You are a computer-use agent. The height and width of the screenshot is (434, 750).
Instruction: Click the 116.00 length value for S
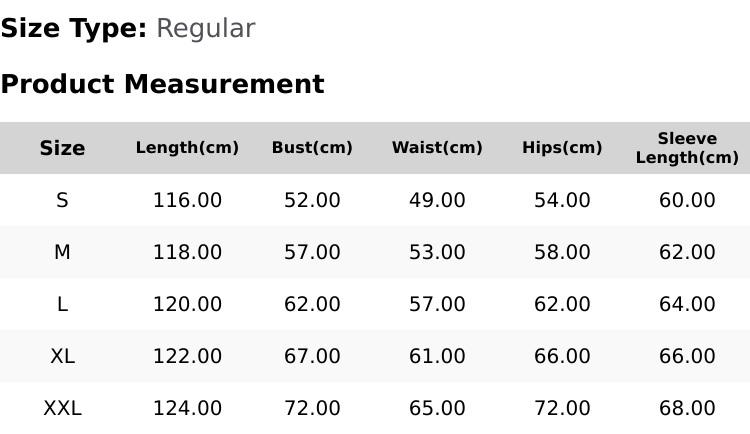pos(187,200)
